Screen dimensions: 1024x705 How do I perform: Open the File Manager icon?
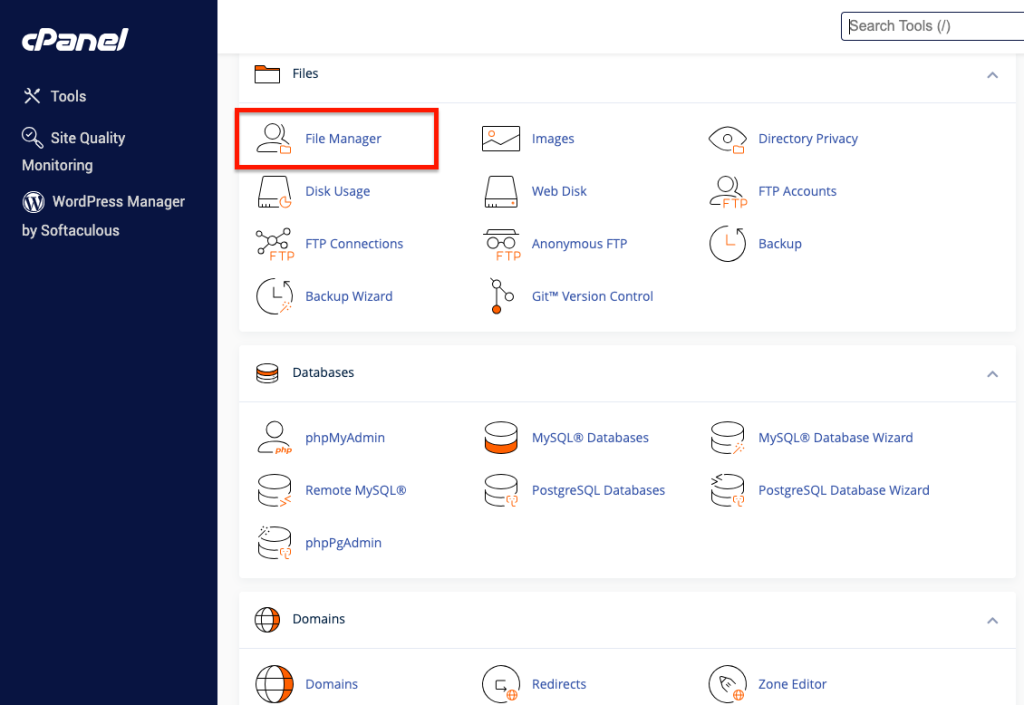coord(274,138)
